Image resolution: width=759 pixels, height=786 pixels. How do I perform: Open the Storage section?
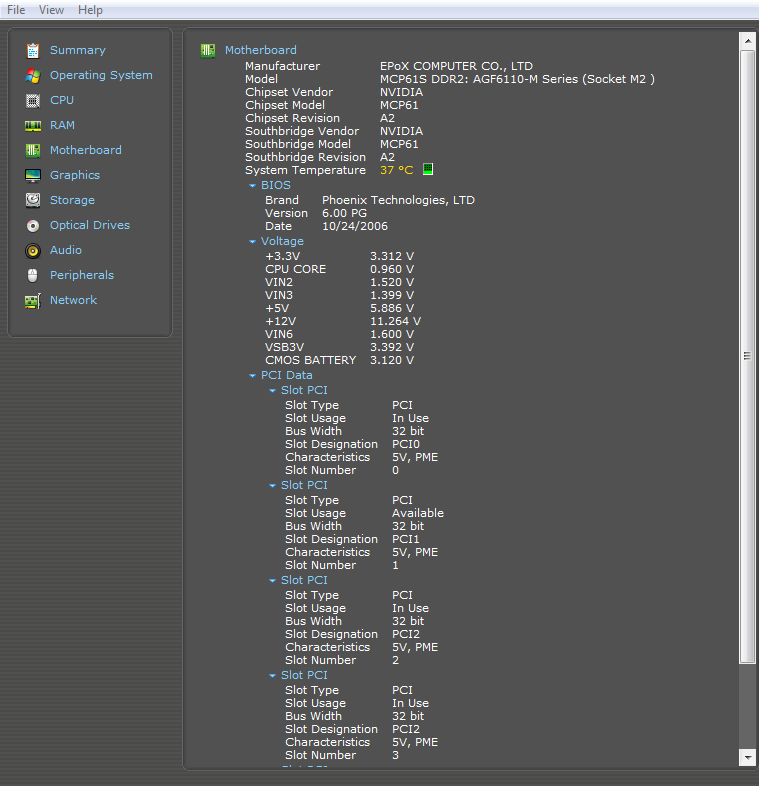click(x=72, y=200)
